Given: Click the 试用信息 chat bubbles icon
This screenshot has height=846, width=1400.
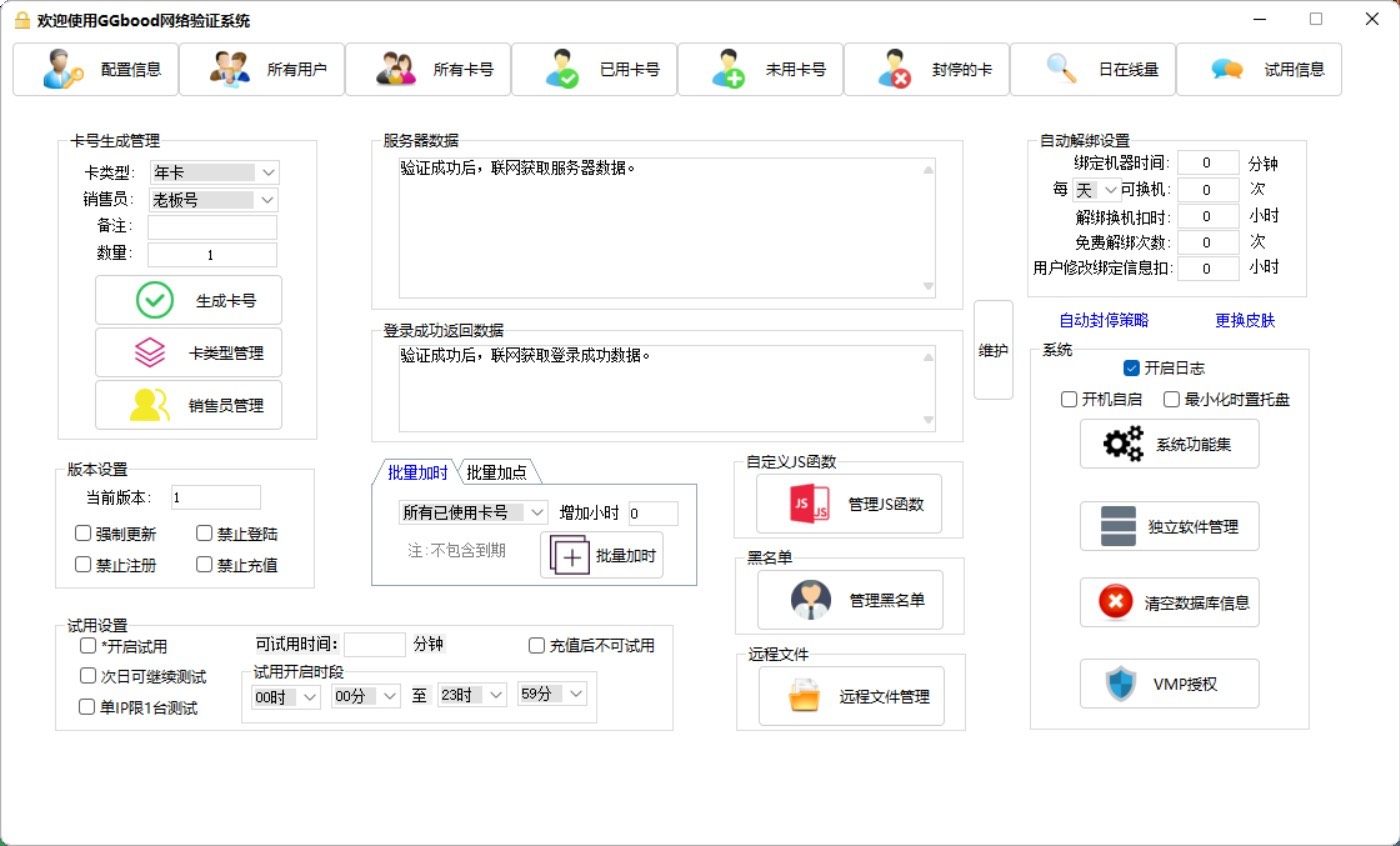Looking at the screenshot, I should click(1227, 69).
